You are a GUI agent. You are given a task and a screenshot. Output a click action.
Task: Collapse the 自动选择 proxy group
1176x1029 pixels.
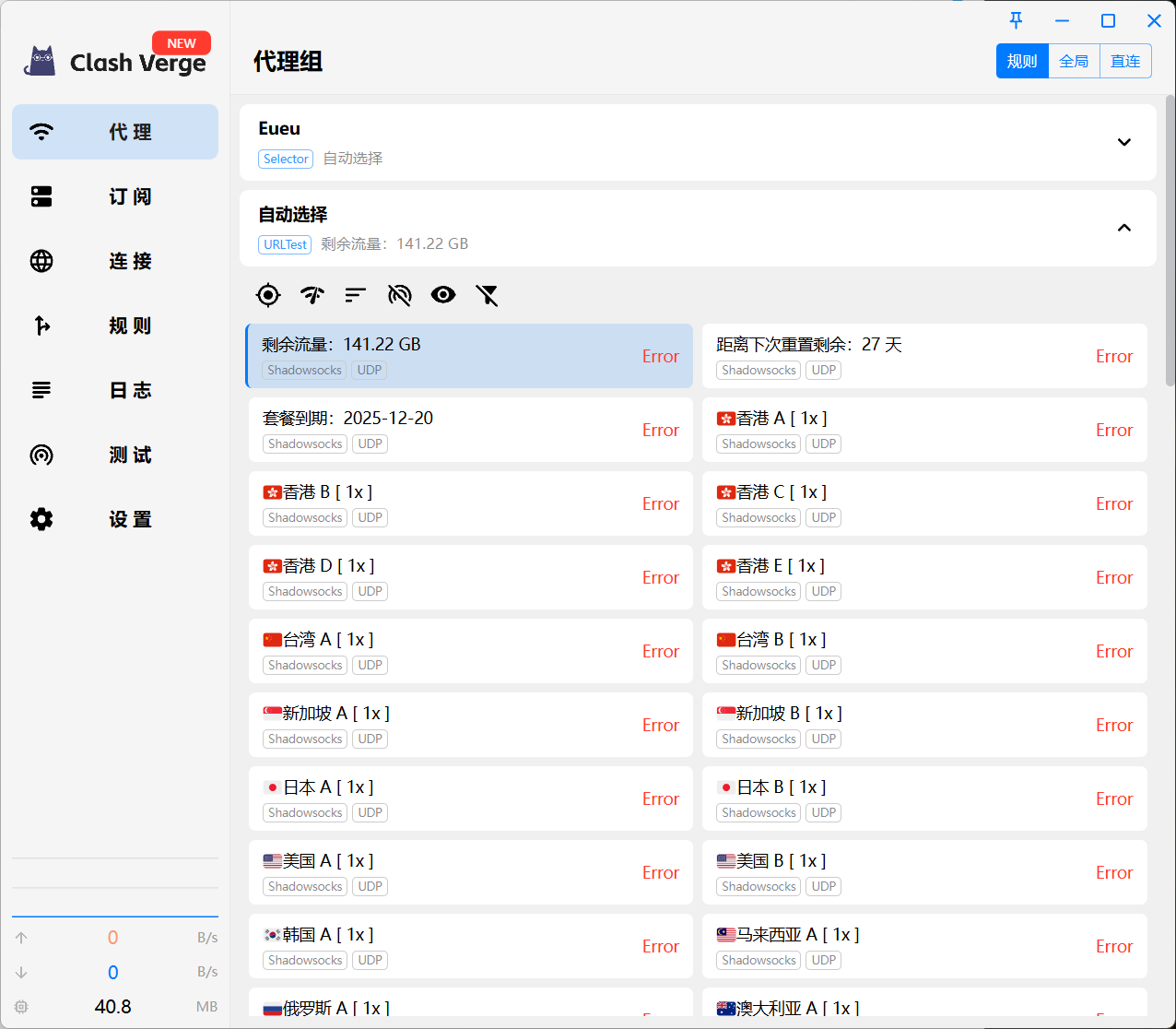tap(1123, 228)
